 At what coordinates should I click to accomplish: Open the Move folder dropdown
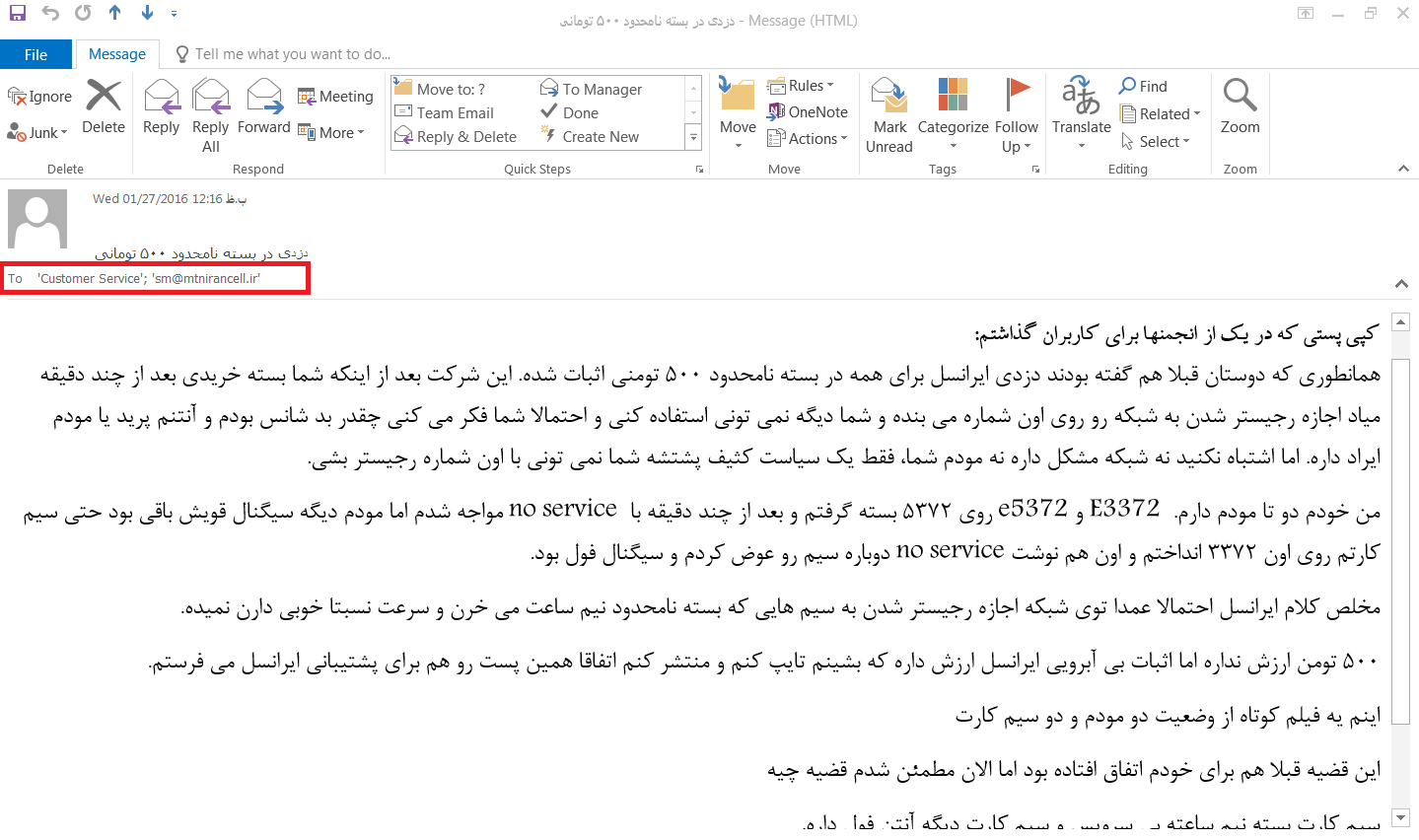pyautogui.click(x=738, y=114)
